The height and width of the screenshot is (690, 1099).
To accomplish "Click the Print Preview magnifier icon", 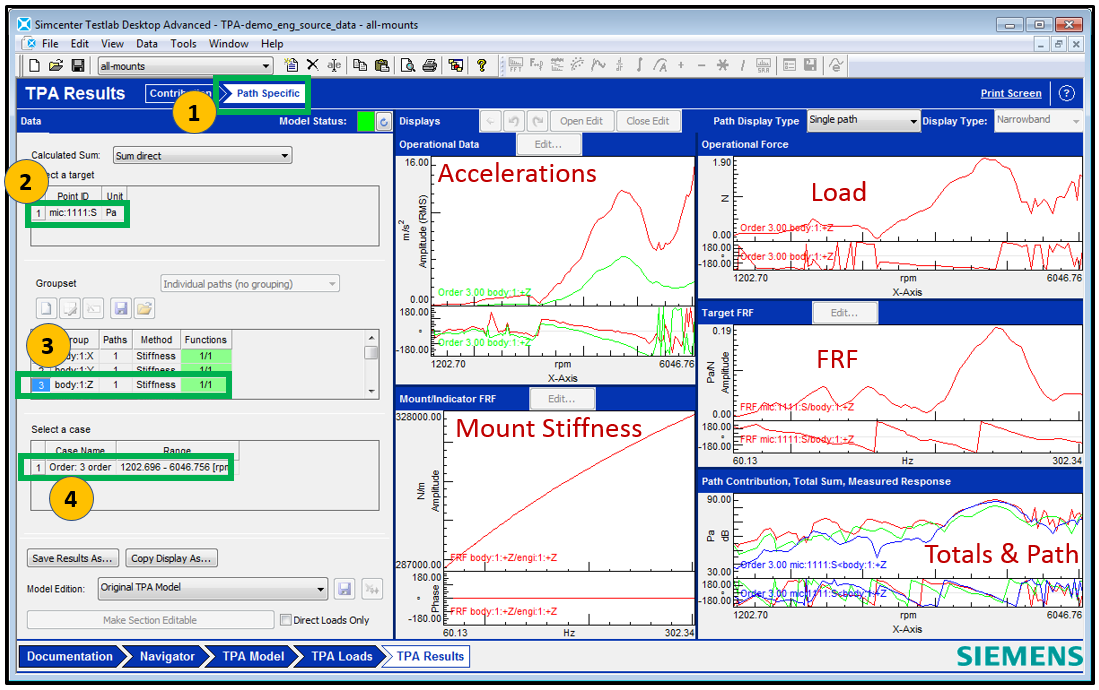I will coord(407,65).
